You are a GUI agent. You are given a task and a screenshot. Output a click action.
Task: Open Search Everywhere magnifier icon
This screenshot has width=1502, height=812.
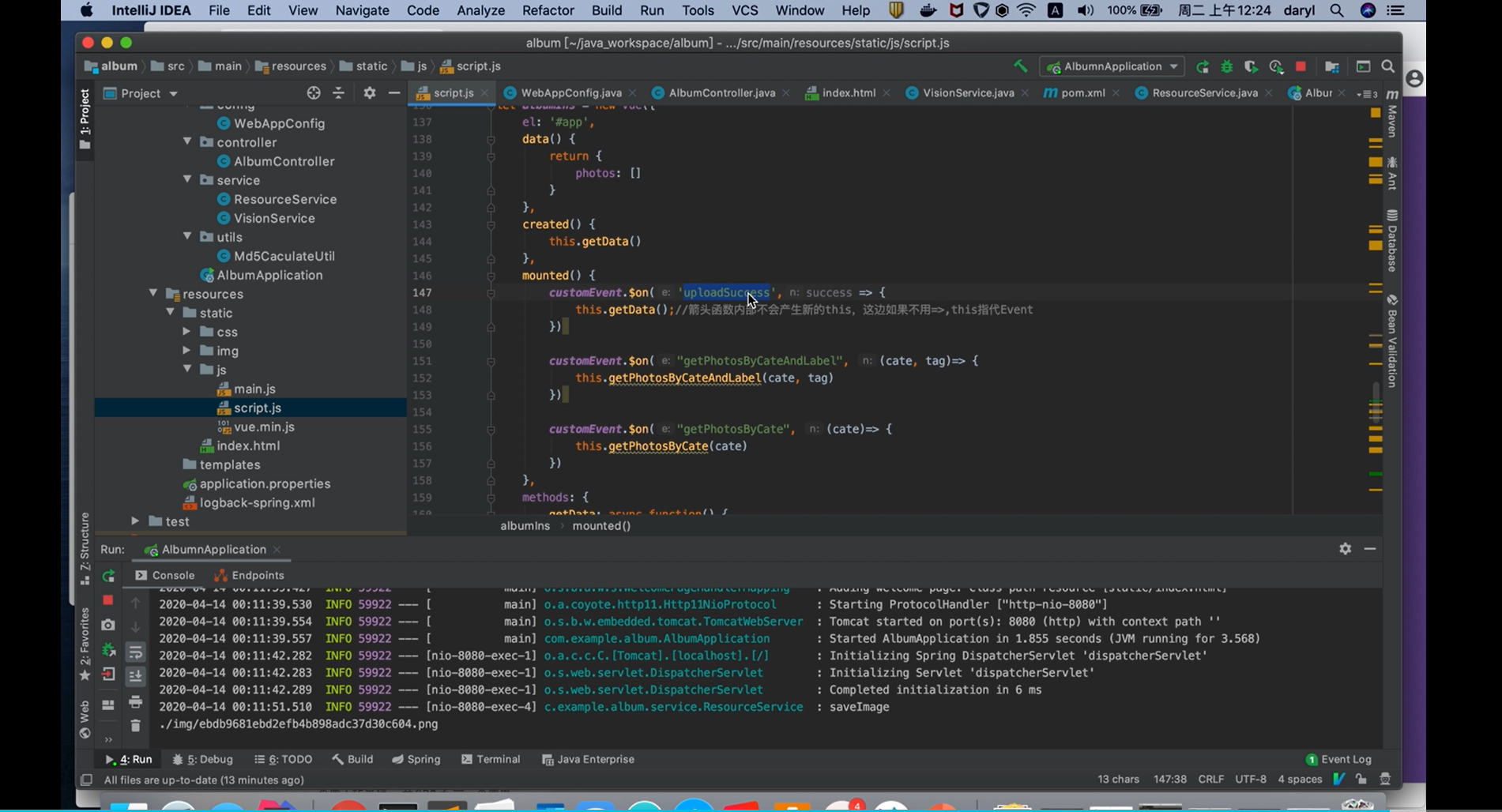pos(1388,66)
